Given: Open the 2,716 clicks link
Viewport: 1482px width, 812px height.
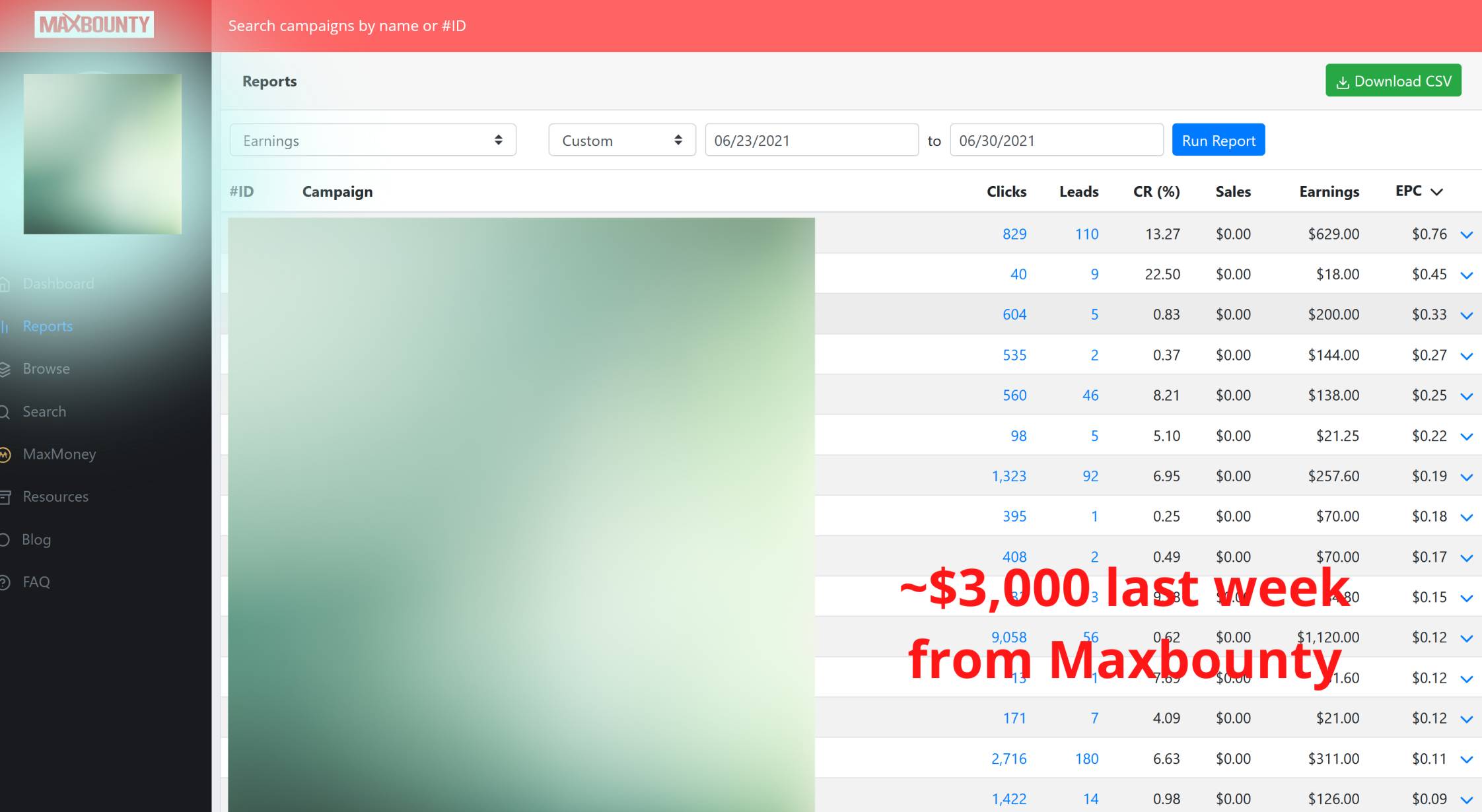Looking at the screenshot, I should point(1009,759).
